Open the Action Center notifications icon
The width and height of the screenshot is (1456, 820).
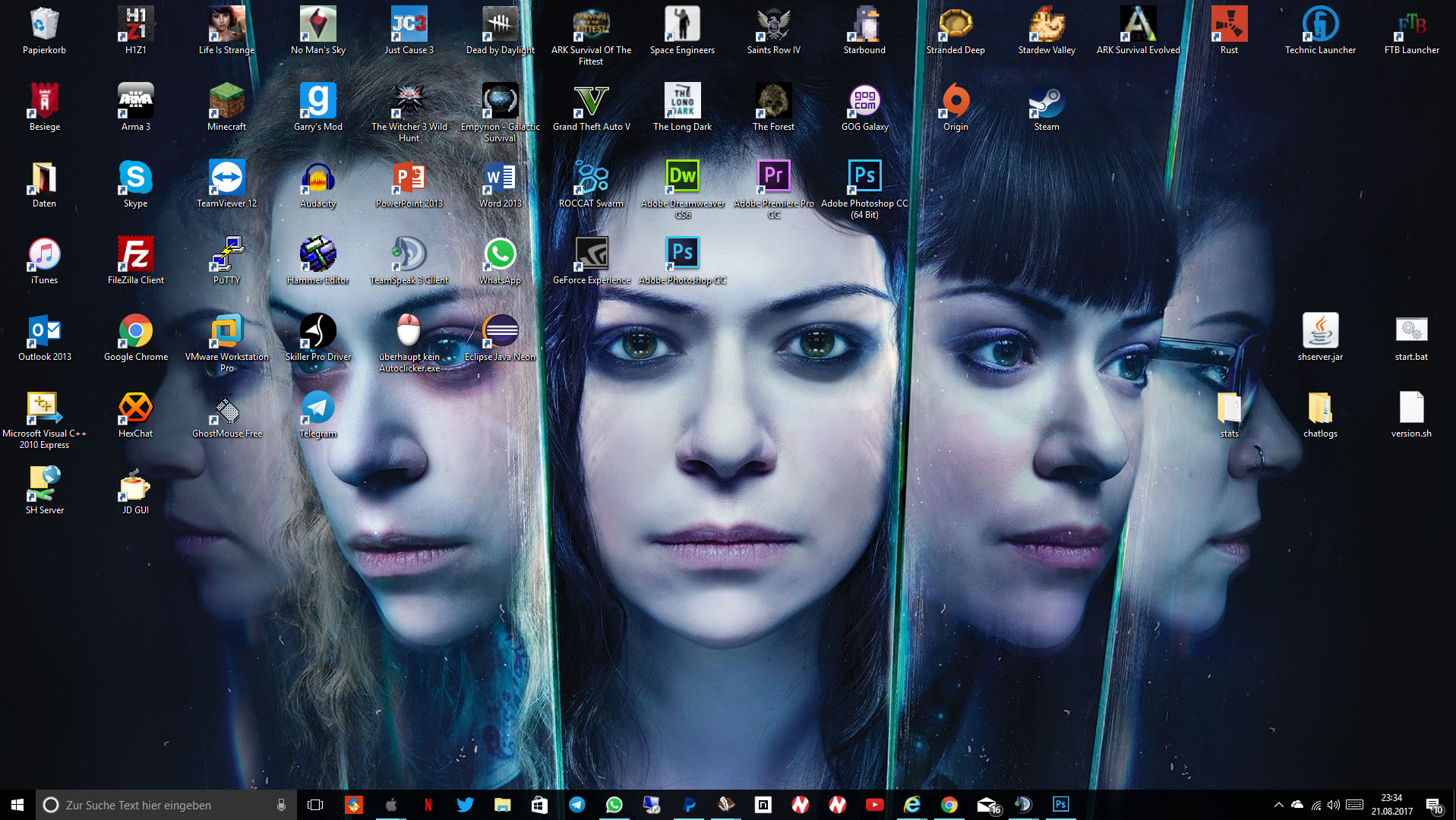(1434, 805)
